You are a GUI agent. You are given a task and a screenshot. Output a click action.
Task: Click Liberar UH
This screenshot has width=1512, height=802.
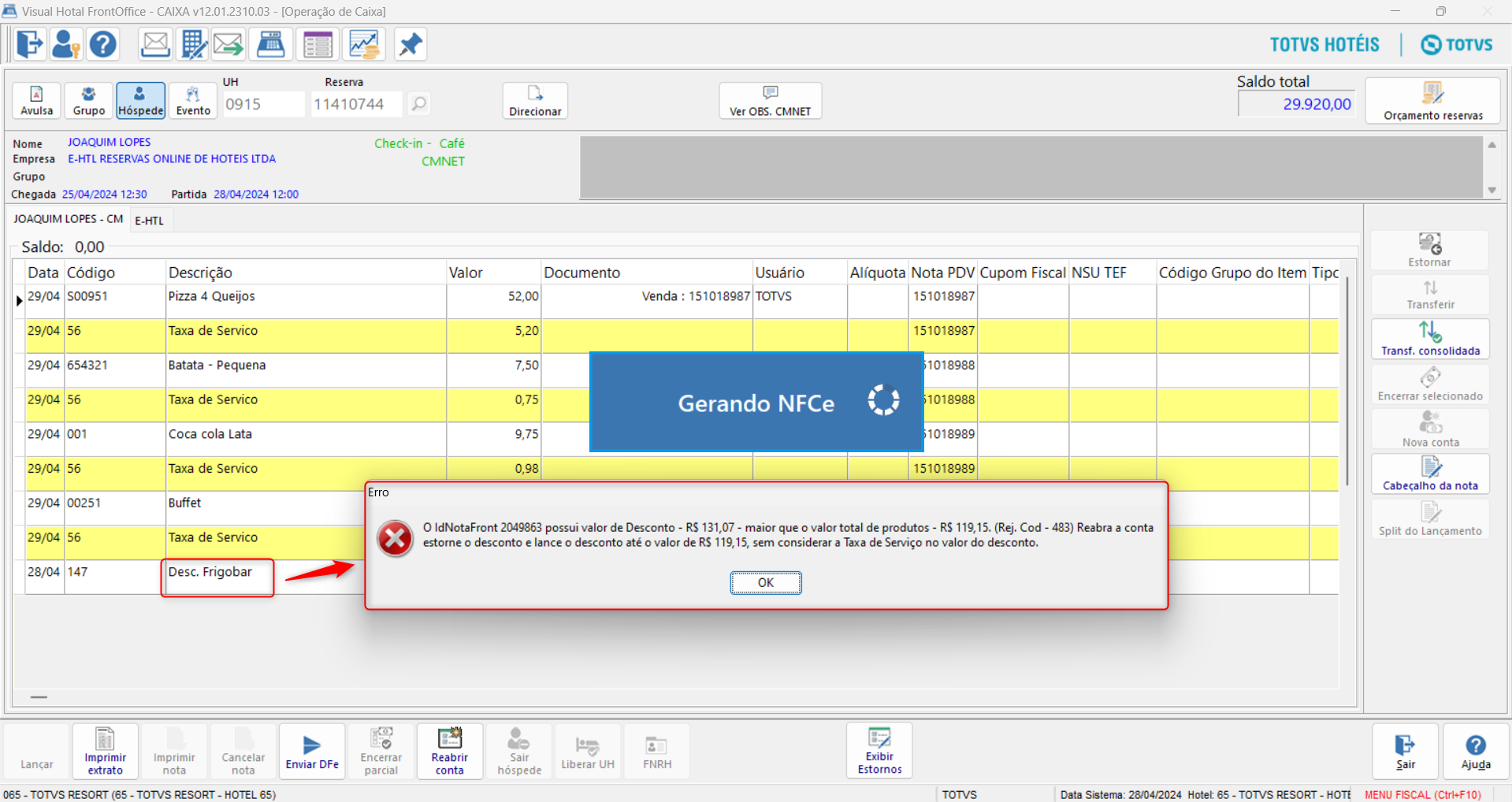pos(588,752)
